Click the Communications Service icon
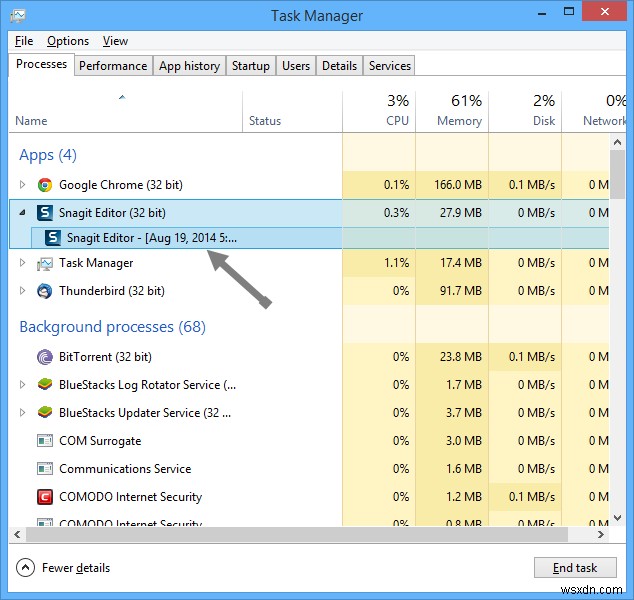This screenshot has height=600, width=634. (45, 469)
